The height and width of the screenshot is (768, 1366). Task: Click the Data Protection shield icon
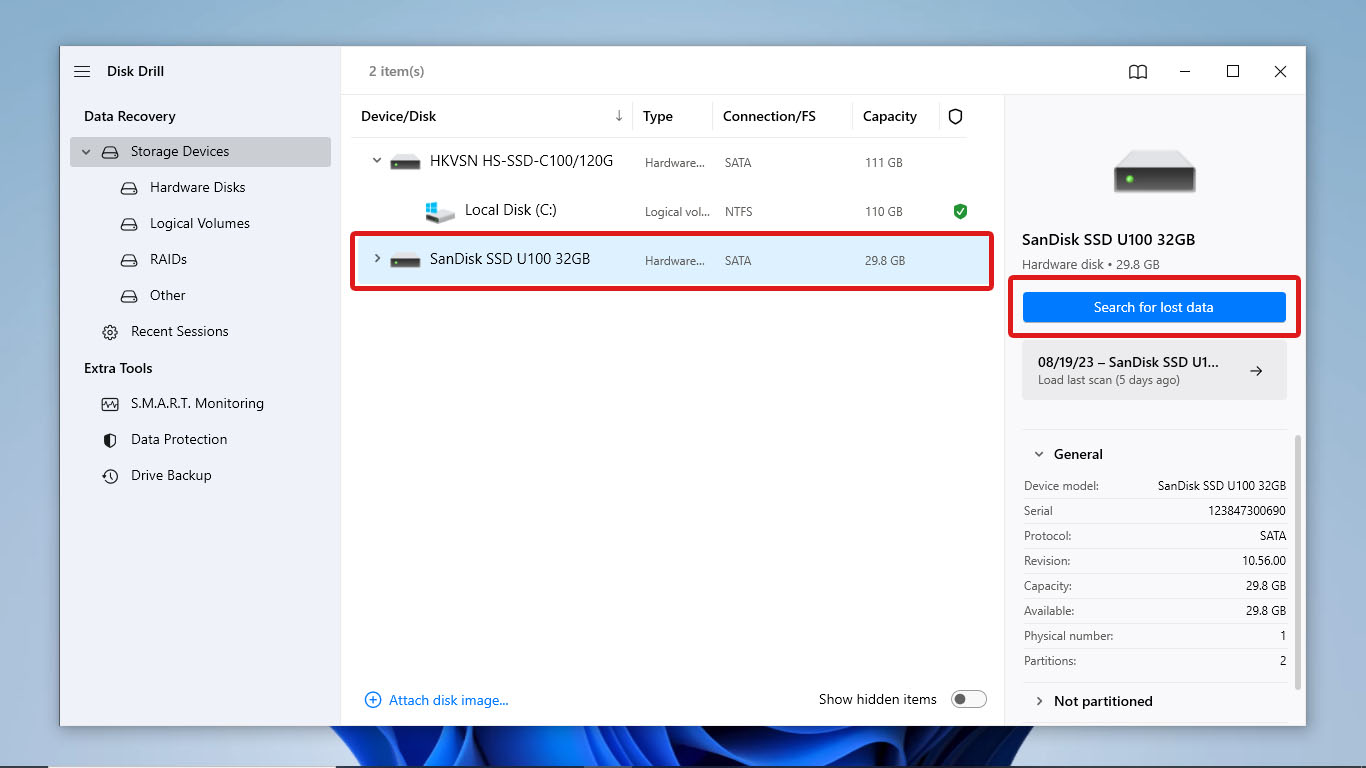(x=110, y=440)
